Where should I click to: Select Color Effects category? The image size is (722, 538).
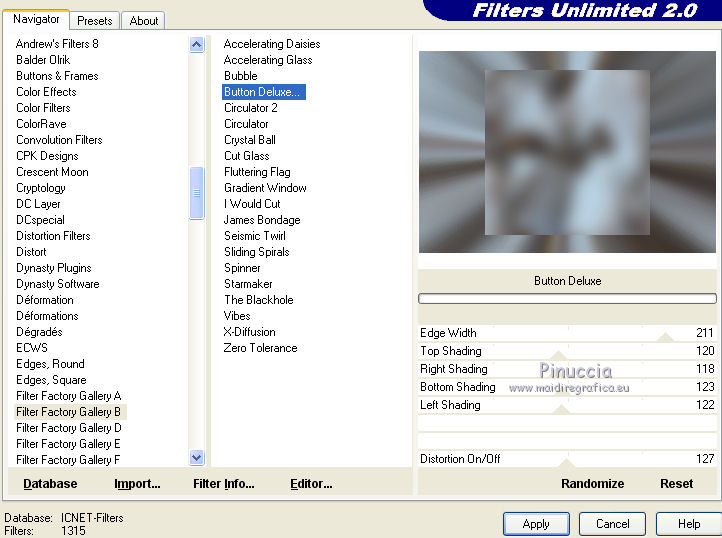tap(46, 92)
